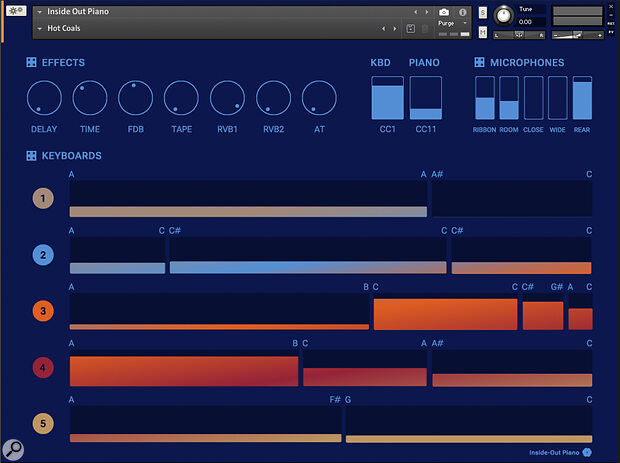Toggle the Solo (S) button

click(484, 12)
